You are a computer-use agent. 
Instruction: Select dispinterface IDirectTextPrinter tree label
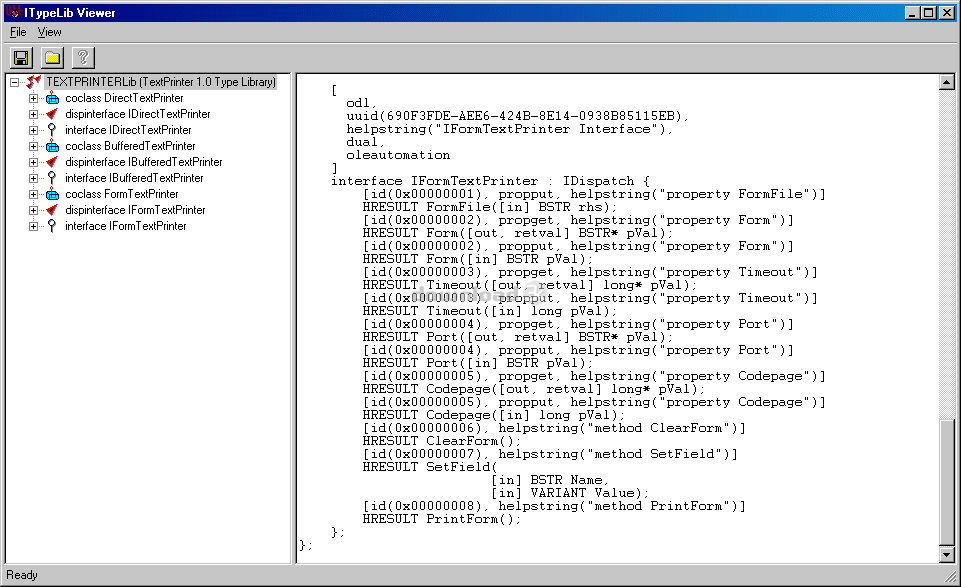point(138,114)
